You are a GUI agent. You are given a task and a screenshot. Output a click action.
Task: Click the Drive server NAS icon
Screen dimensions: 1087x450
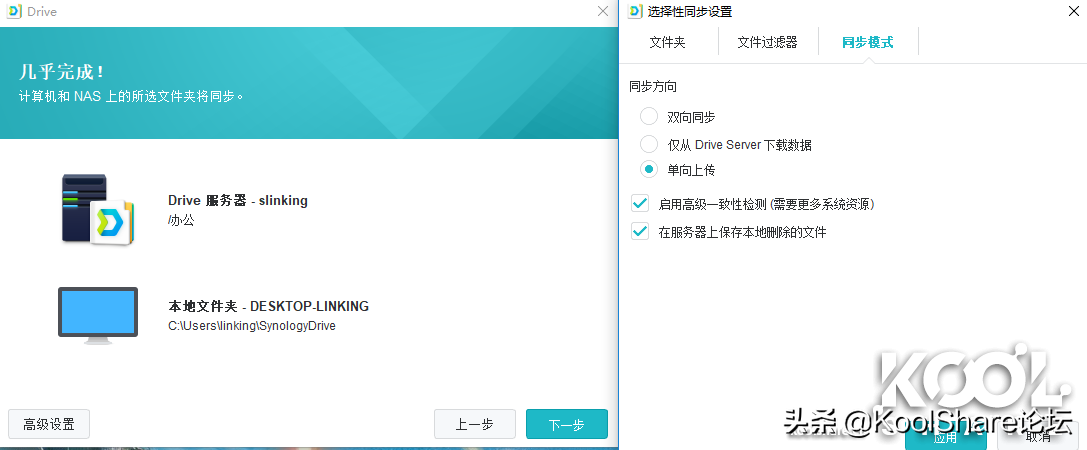(x=97, y=209)
